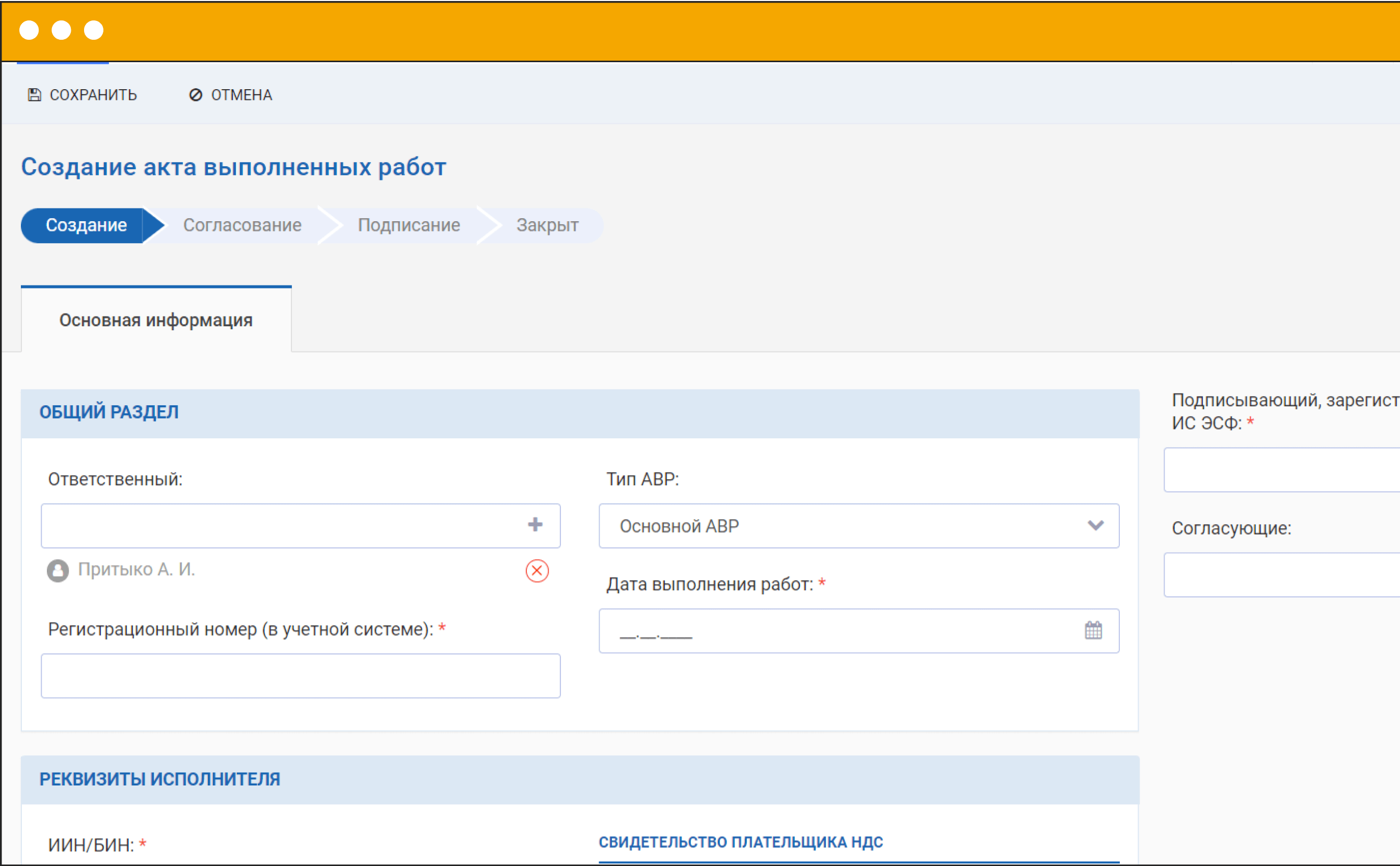Click the ОБЩИЙ РАЗДЕЛ section header
The image size is (1400, 866).
point(580,412)
